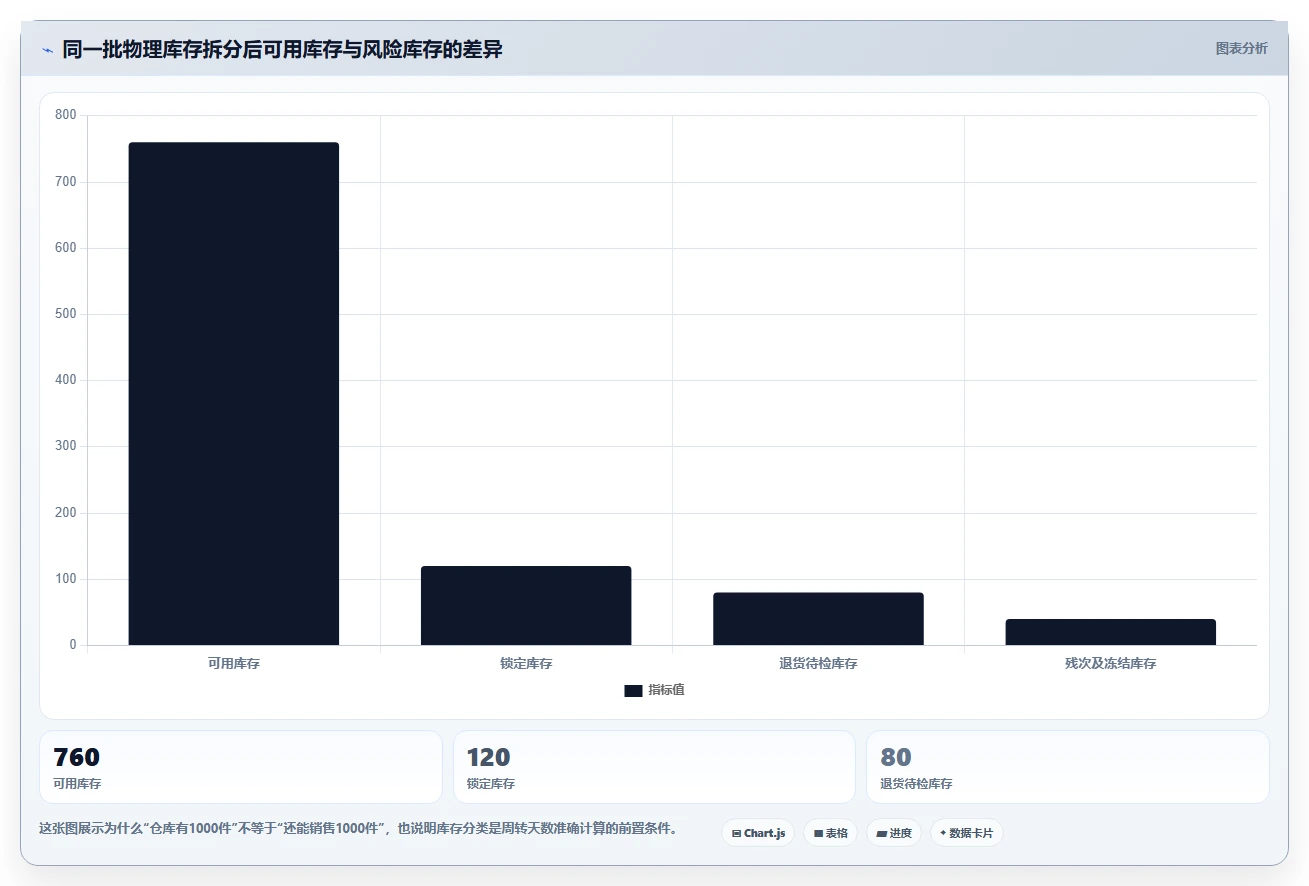This screenshot has height=886, width=1309.
Task: Toggle the 指标值 legend color box
Action: [x=633, y=691]
